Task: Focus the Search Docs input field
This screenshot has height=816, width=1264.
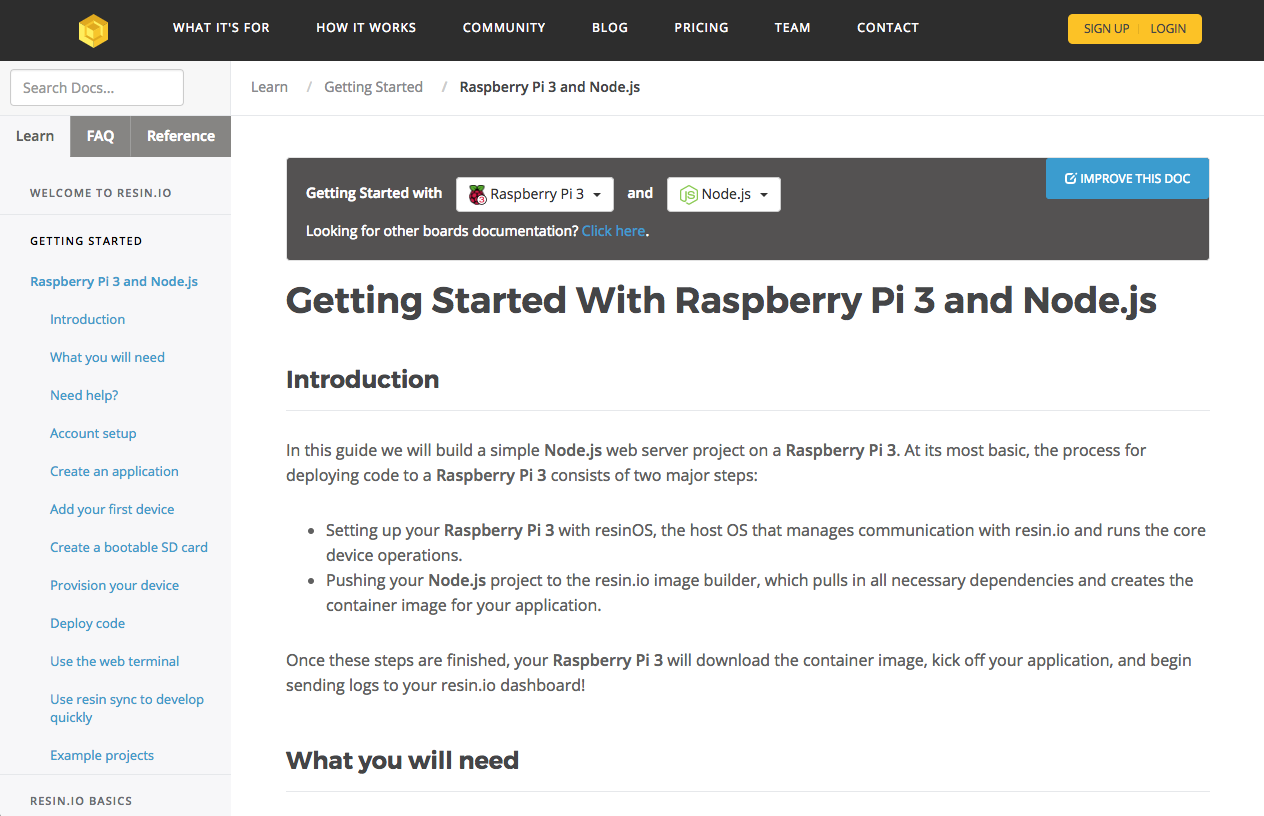Action: coord(97,87)
